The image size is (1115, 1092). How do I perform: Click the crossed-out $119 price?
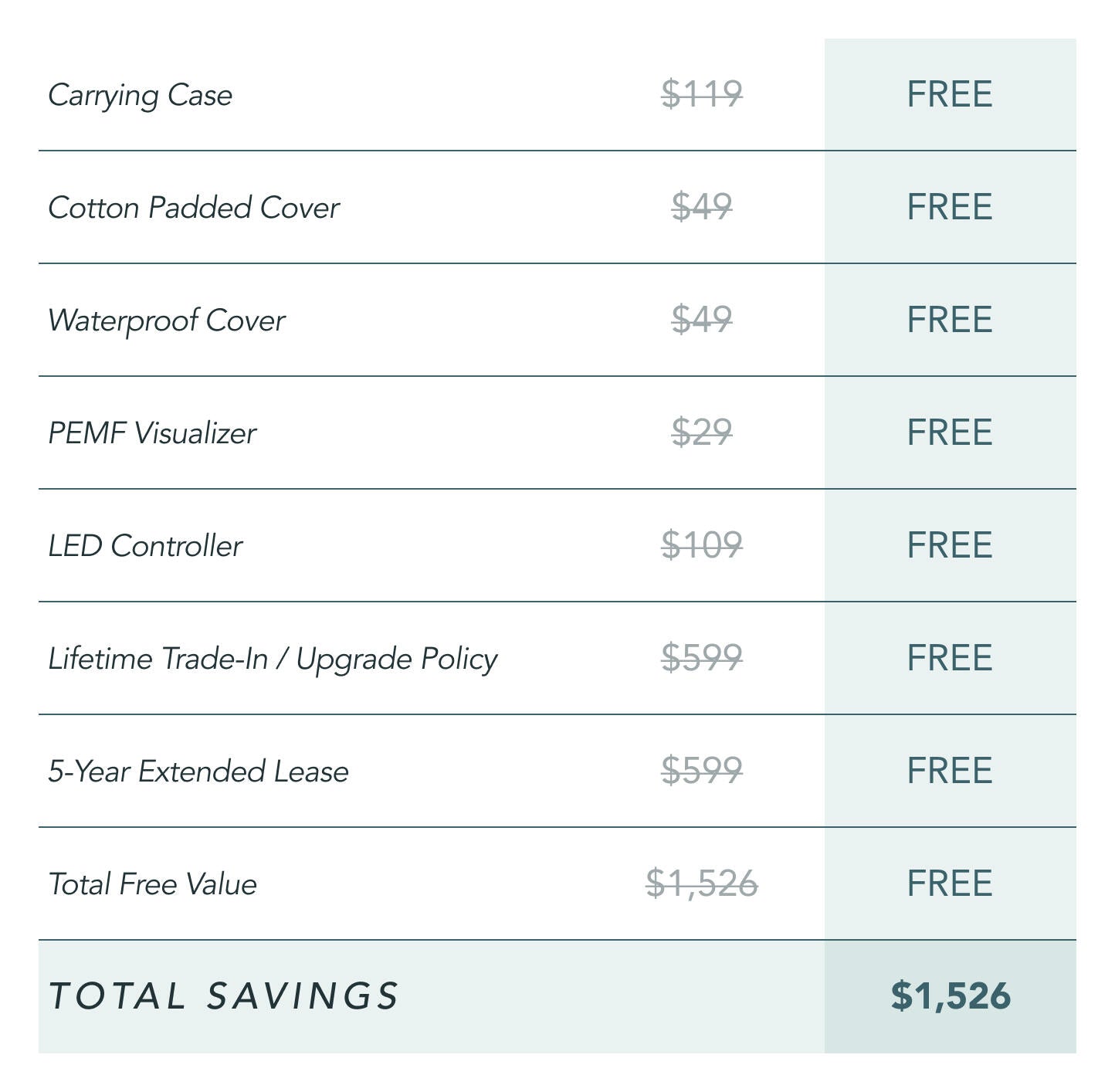coord(702,94)
